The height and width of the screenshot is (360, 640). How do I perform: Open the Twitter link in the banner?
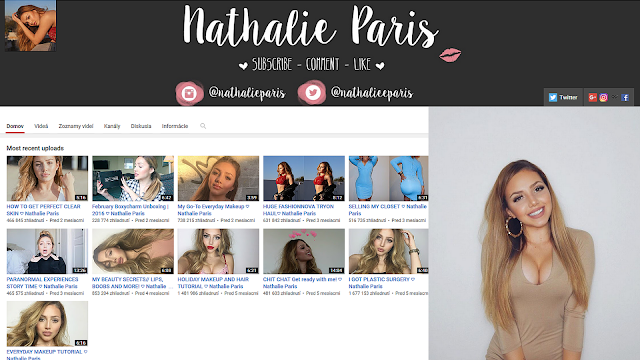pyautogui.click(x=563, y=97)
